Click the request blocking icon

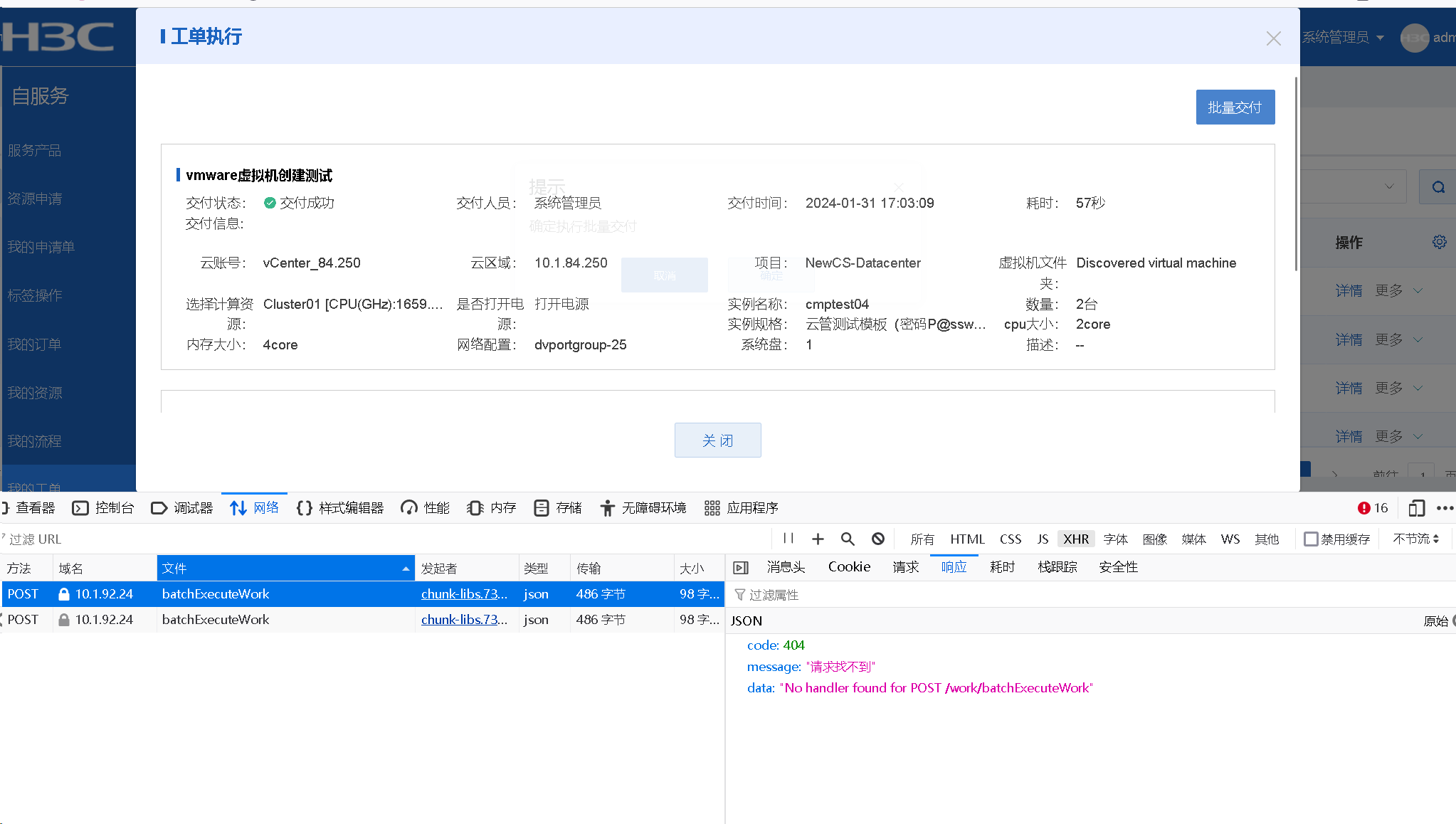point(878,539)
